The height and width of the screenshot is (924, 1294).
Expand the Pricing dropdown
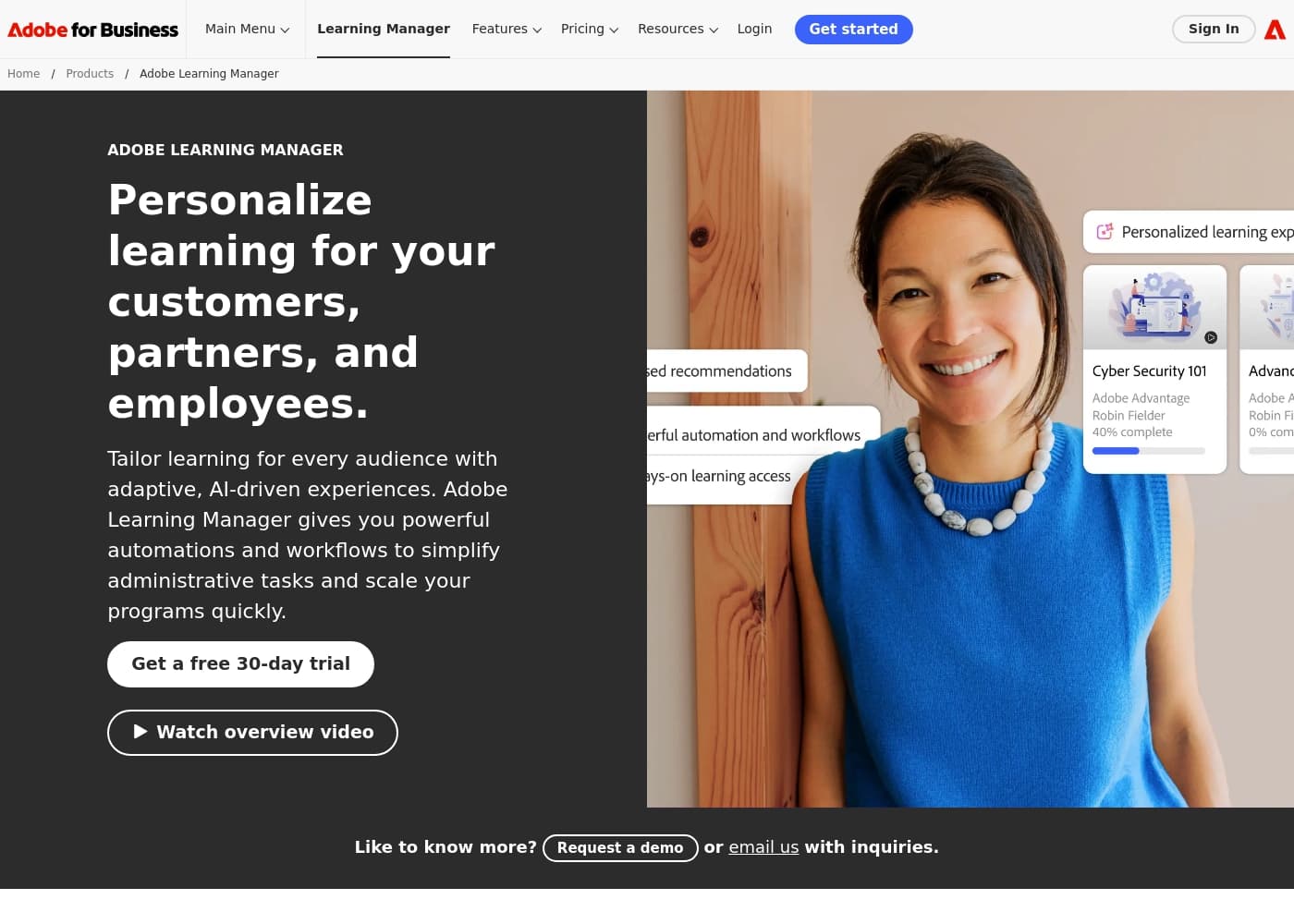point(590,30)
